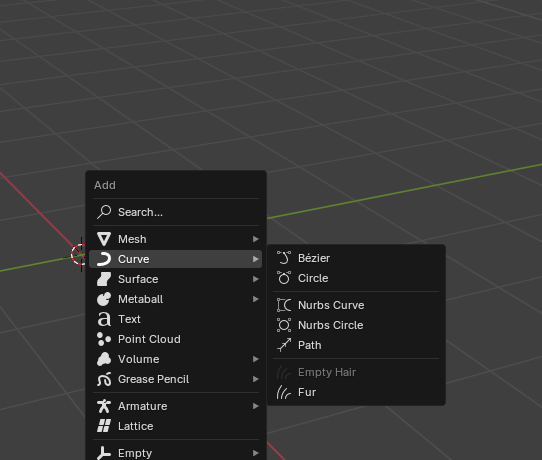Screen dimensions: 542x460
Task: Click the Grease Pencil squiggle icon
Action: [x=104, y=379]
